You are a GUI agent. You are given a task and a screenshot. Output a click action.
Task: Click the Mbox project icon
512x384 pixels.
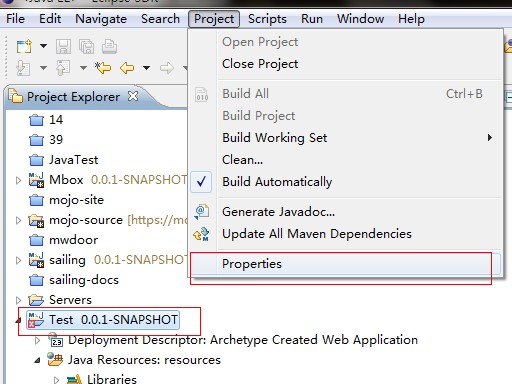tap(36, 180)
